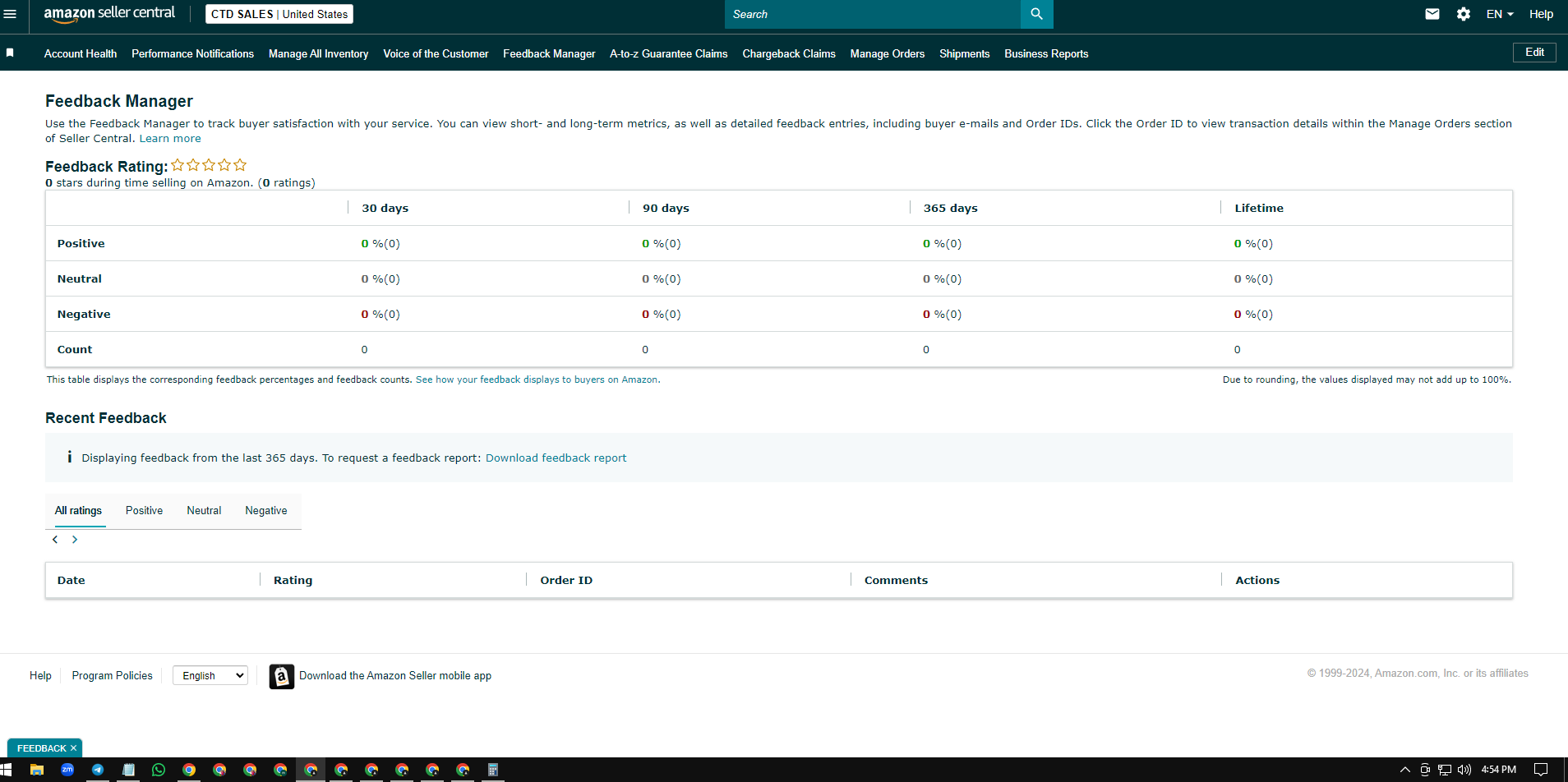Screen dimensions: 1568x782
Task: Open Chargeback Claims
Action: [x=789, y=53]
